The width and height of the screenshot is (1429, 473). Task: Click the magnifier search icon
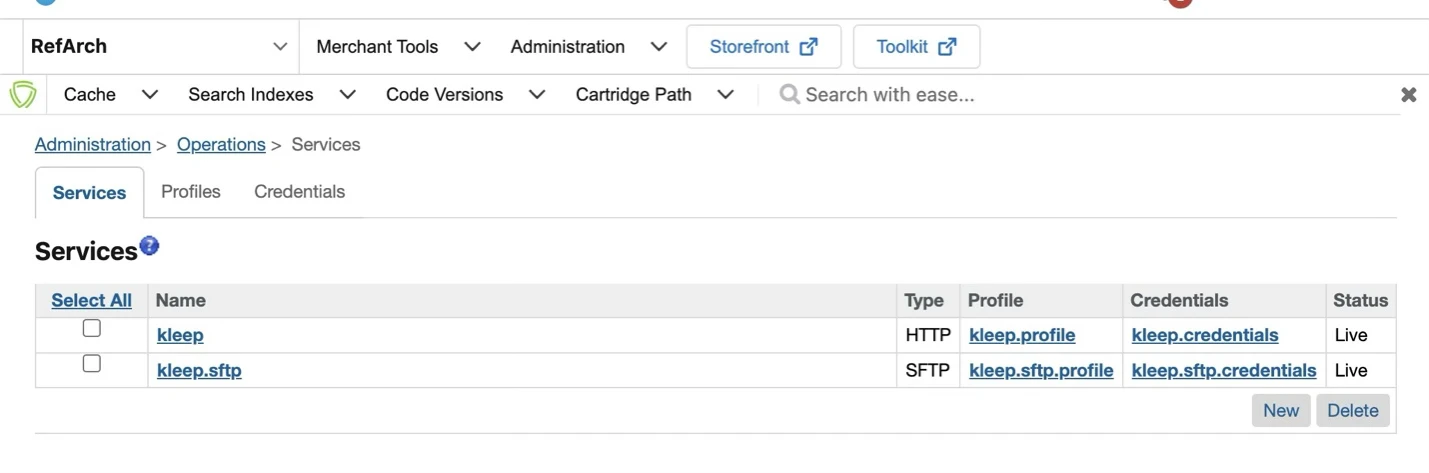(x=789, y=94)
